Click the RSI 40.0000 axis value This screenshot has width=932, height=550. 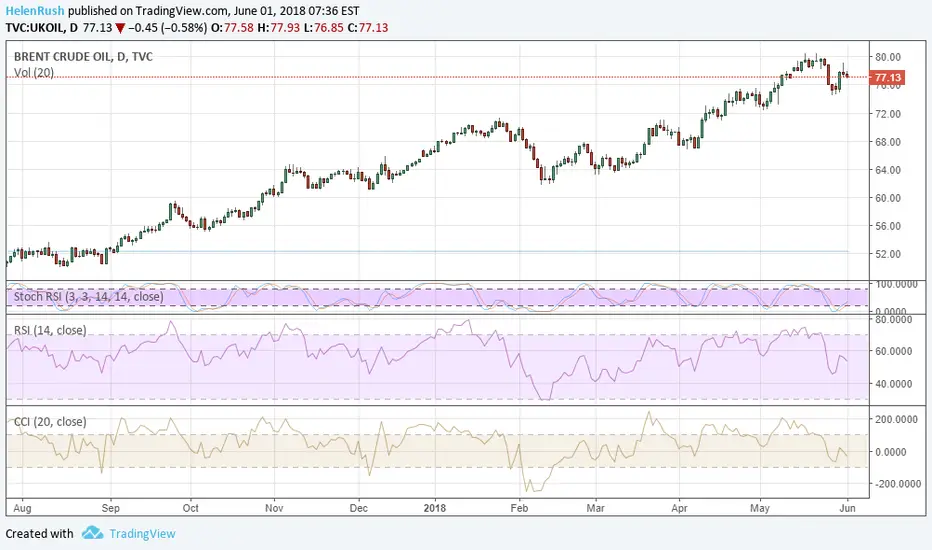[x=893, y=384]
